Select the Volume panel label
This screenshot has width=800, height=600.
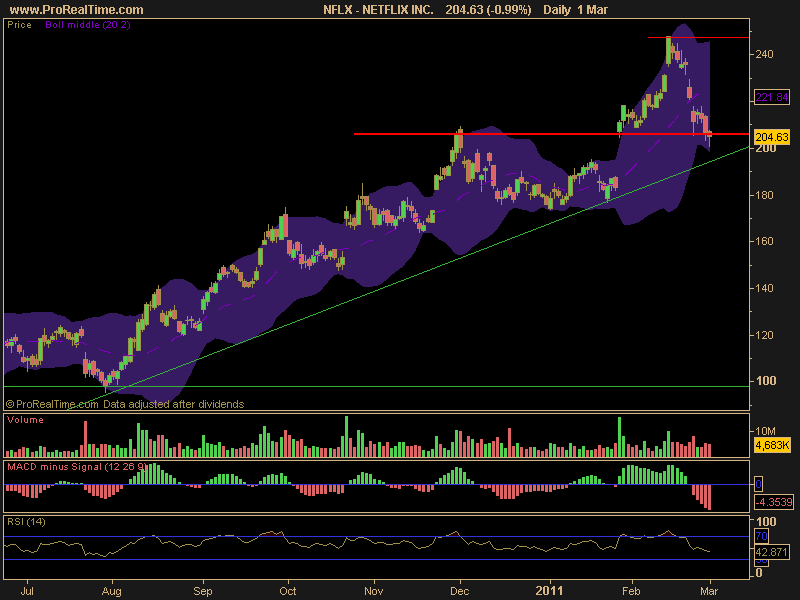click(26, 420)
